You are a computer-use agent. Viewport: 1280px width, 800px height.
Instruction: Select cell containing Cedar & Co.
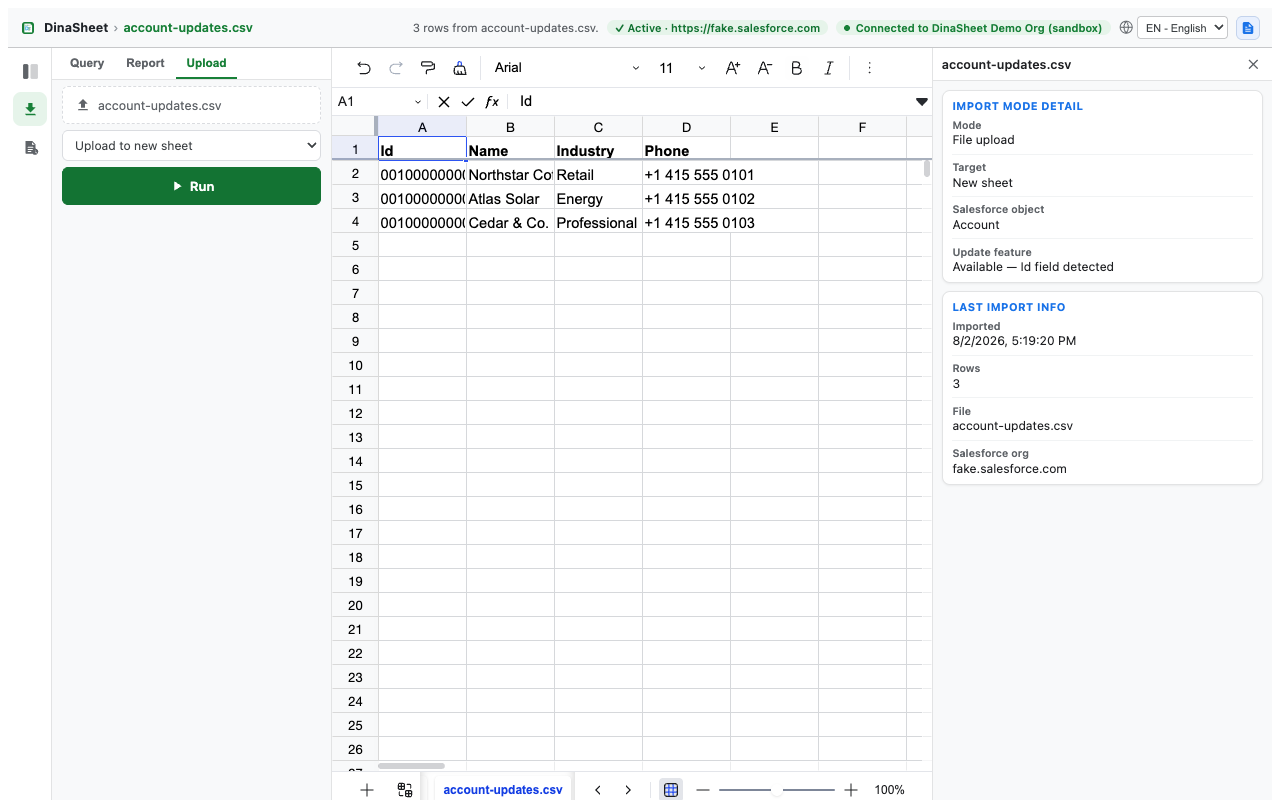(x=510, y=222)
